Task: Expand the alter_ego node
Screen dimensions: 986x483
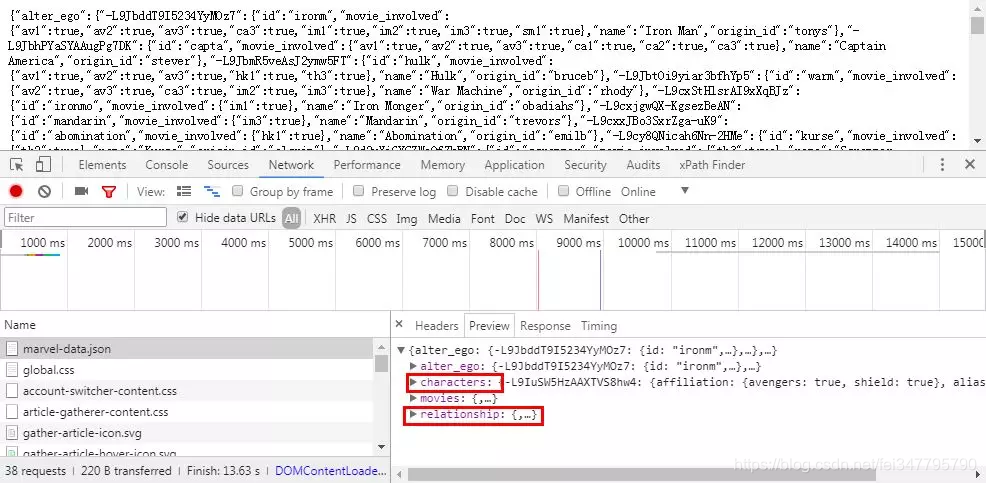Action: pos(413,366)
